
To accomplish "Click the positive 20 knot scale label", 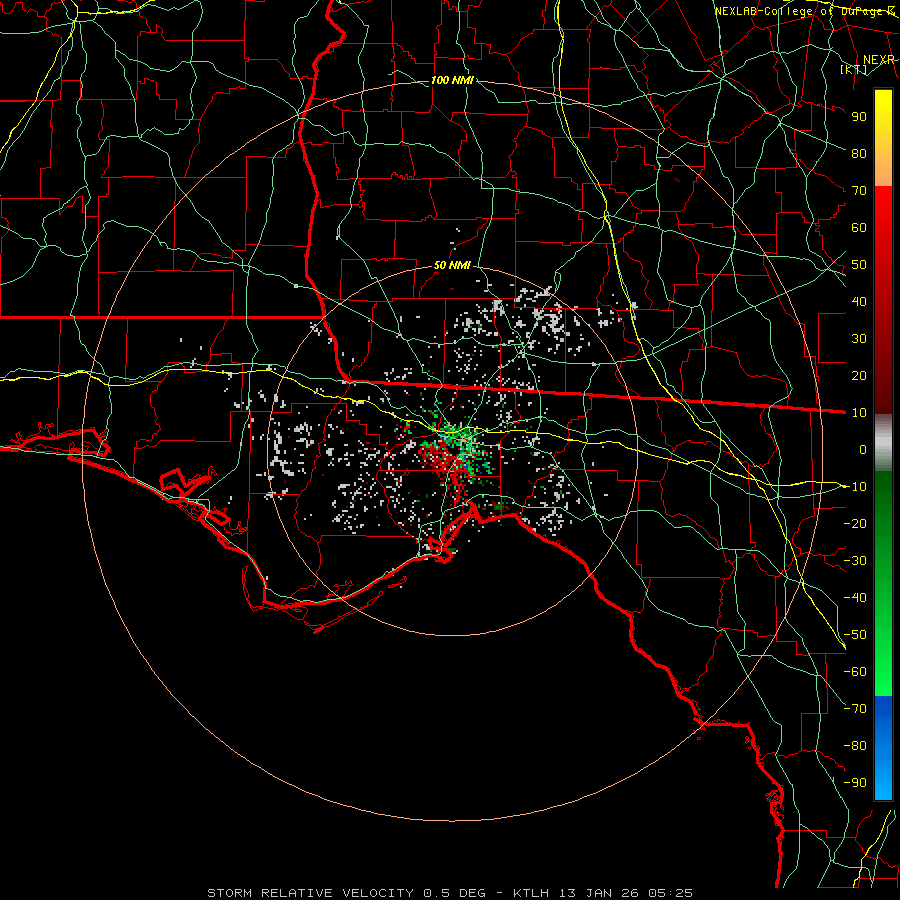I will (x=859, y=375).
